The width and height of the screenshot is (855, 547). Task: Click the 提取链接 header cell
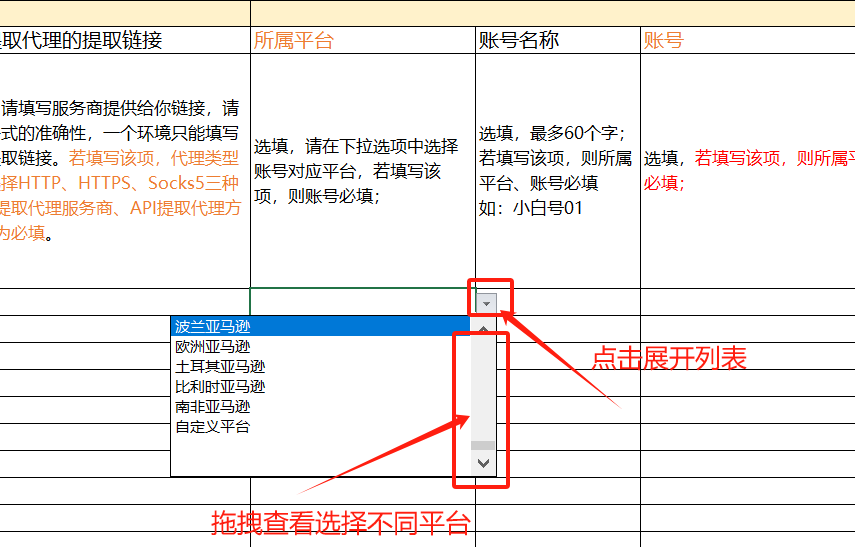pos(125,40)
